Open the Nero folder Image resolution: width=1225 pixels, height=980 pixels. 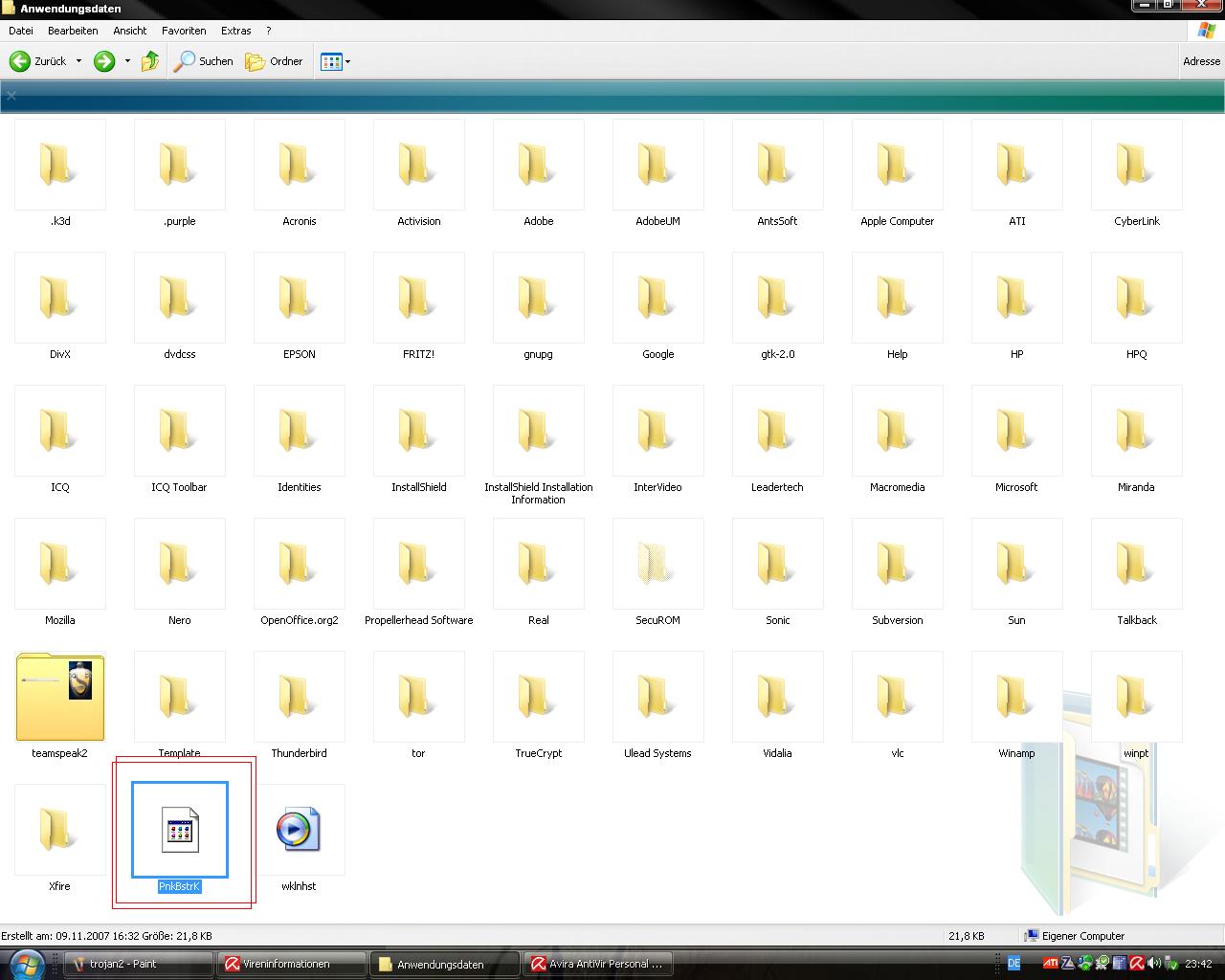point(180,564)
